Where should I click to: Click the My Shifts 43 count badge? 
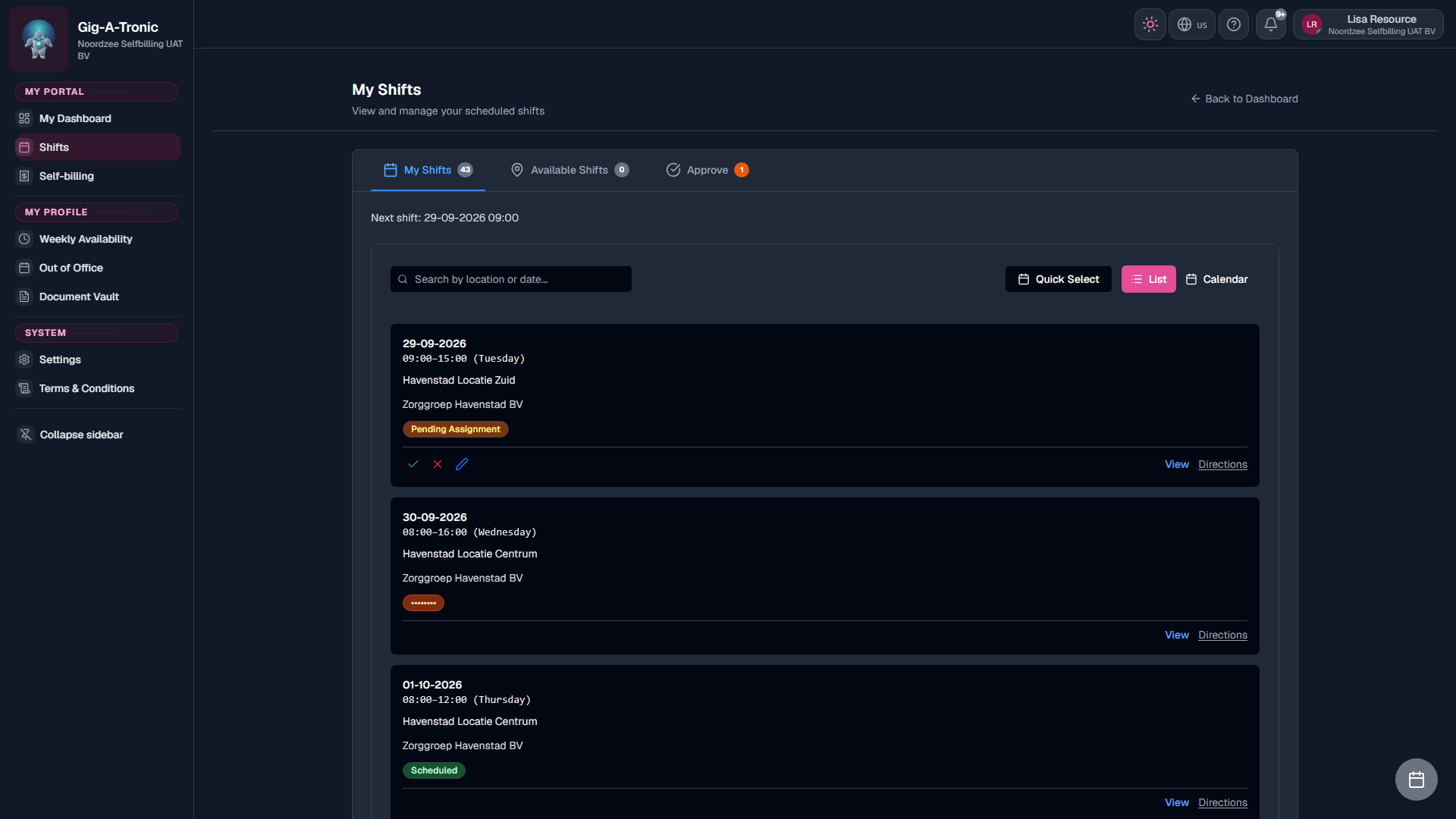[x=465, y=170]
